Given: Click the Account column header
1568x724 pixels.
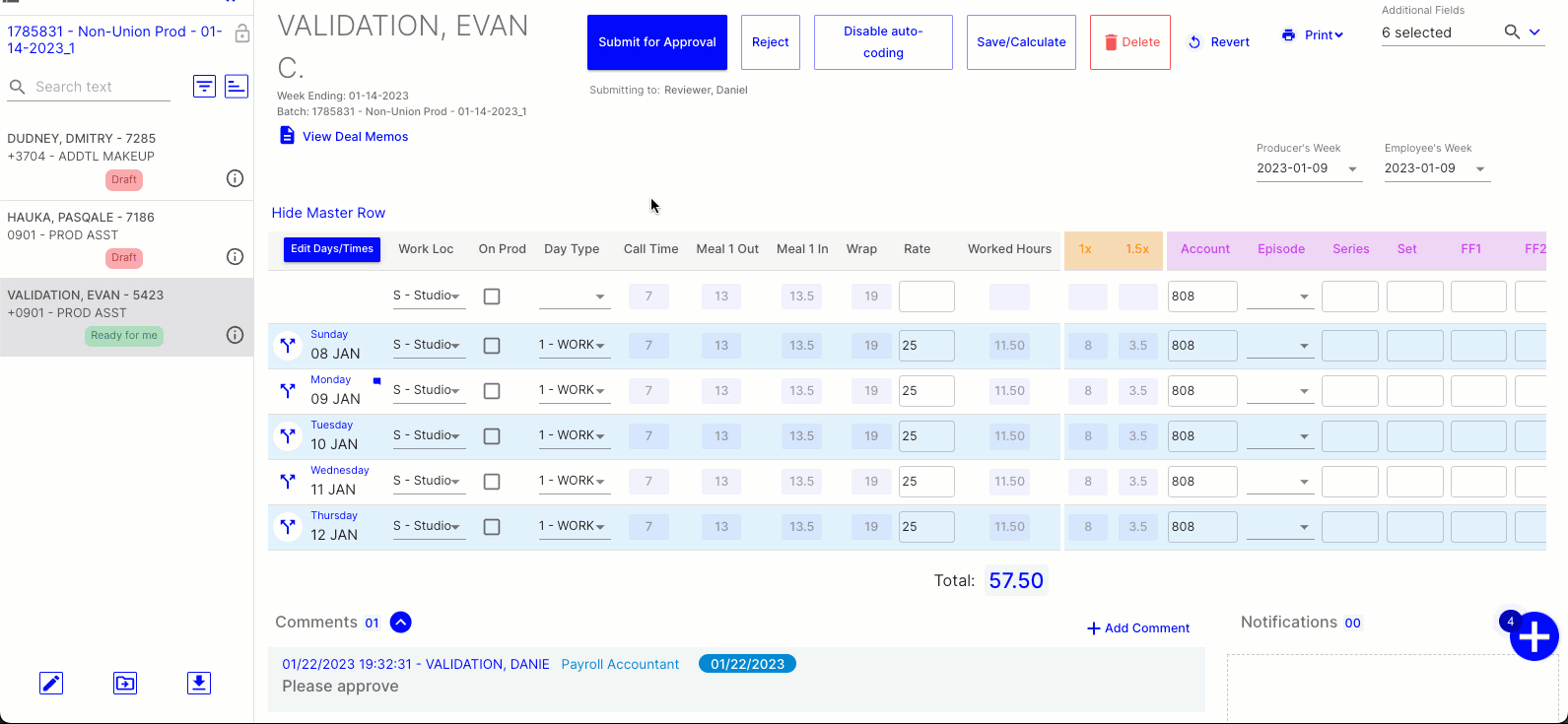Looking at the screenshot, I should click(1205, 249).
